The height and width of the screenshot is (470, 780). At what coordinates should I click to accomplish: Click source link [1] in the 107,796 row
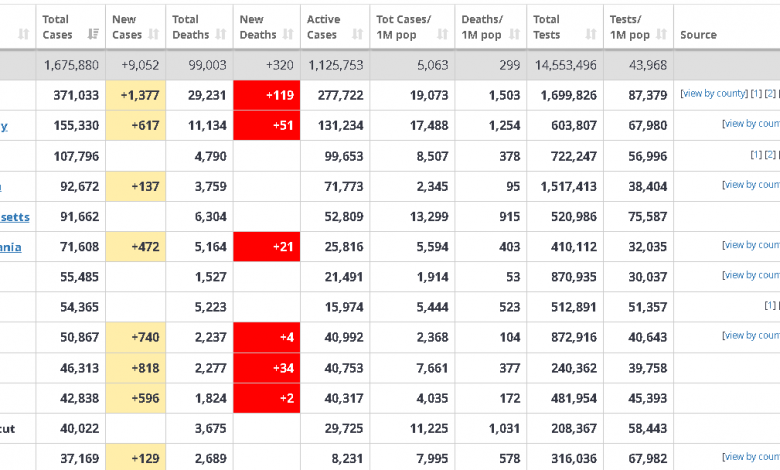click(x=756, y=155)
